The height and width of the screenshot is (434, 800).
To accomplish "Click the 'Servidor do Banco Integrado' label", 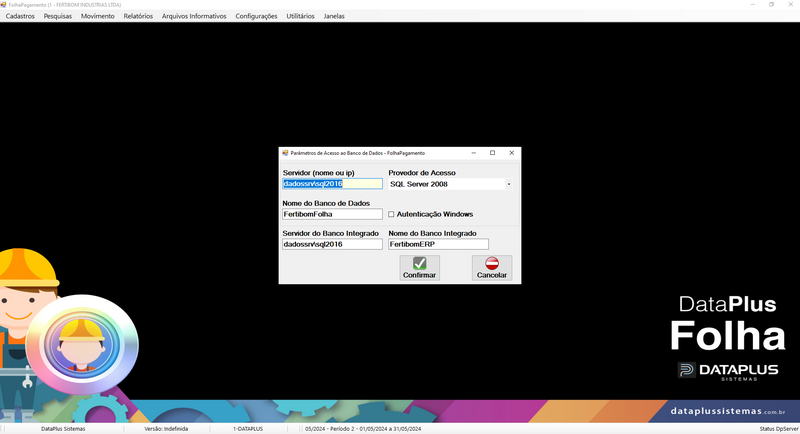I will click(331, 233).
